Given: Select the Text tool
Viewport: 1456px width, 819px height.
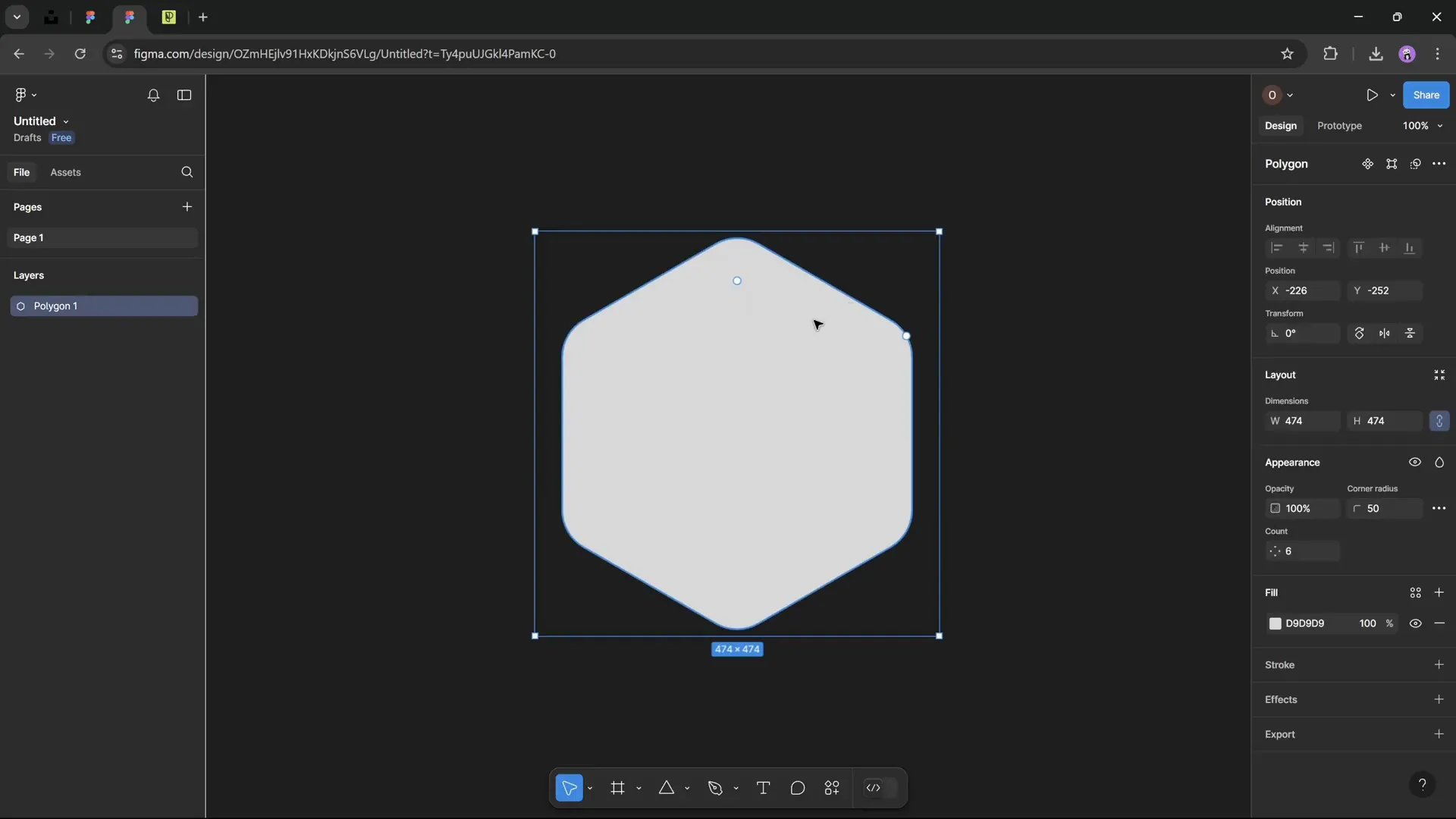Looking at the screenshot, I should coord(764,788).
